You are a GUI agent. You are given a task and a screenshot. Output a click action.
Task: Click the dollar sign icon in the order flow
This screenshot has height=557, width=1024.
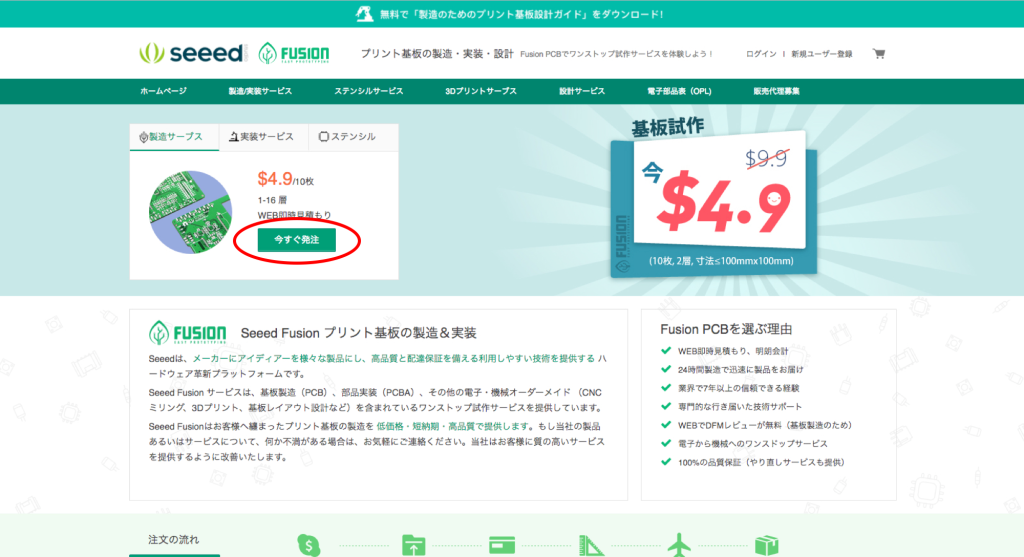tap(310, 545)
